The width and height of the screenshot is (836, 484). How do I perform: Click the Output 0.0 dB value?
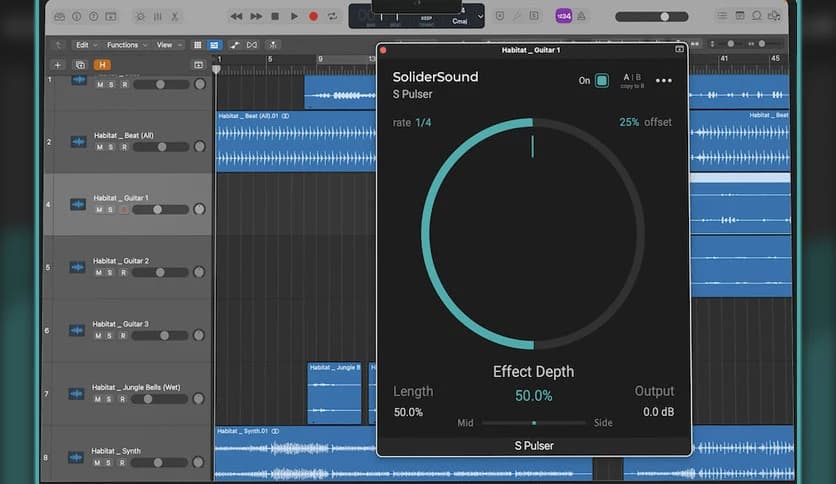click(x=658, y=412)
